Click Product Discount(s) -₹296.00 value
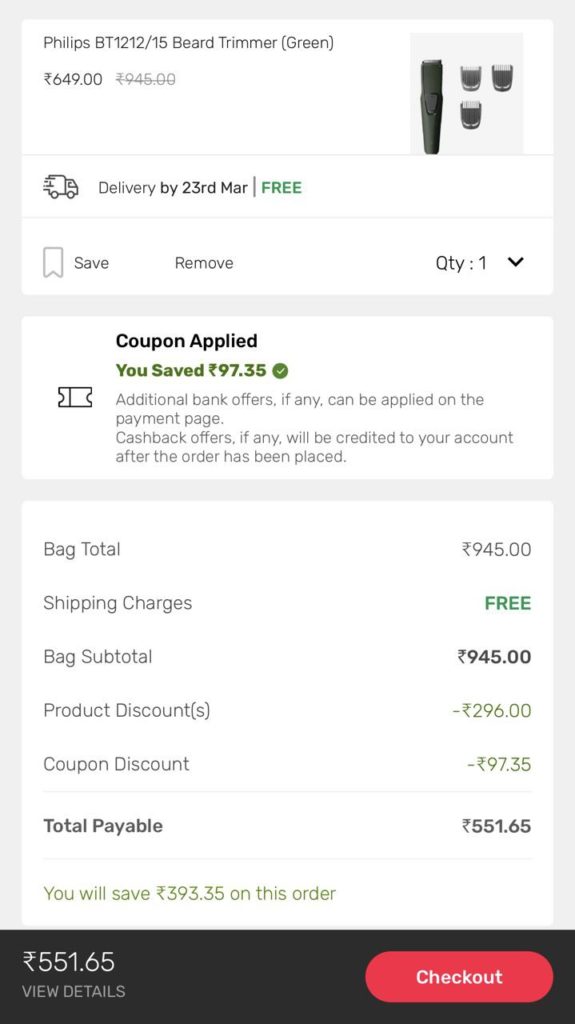575x1024 pixels. pos(492,711)
